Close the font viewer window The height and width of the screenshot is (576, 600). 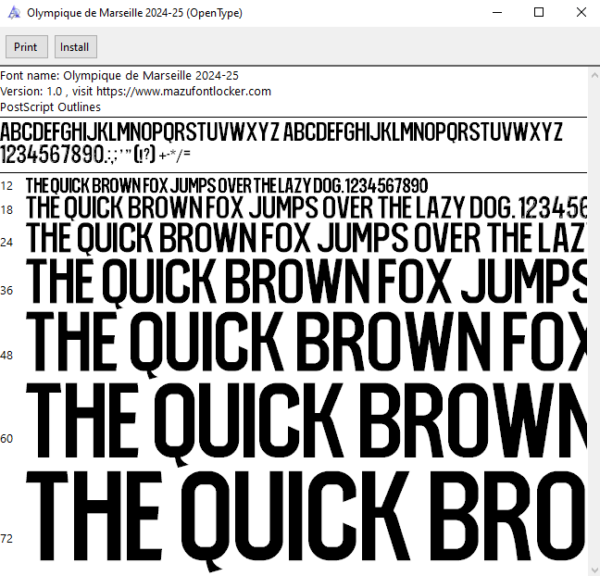click(581, 13)
